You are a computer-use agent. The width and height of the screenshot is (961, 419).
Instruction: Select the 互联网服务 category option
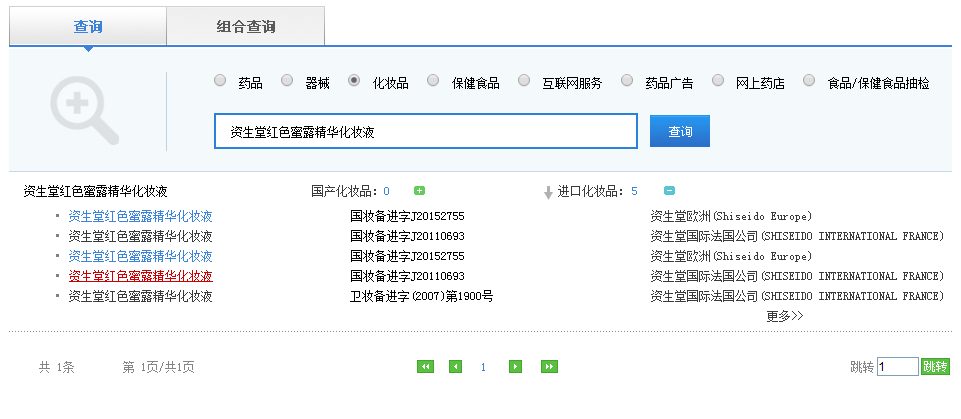pos(524,81)
